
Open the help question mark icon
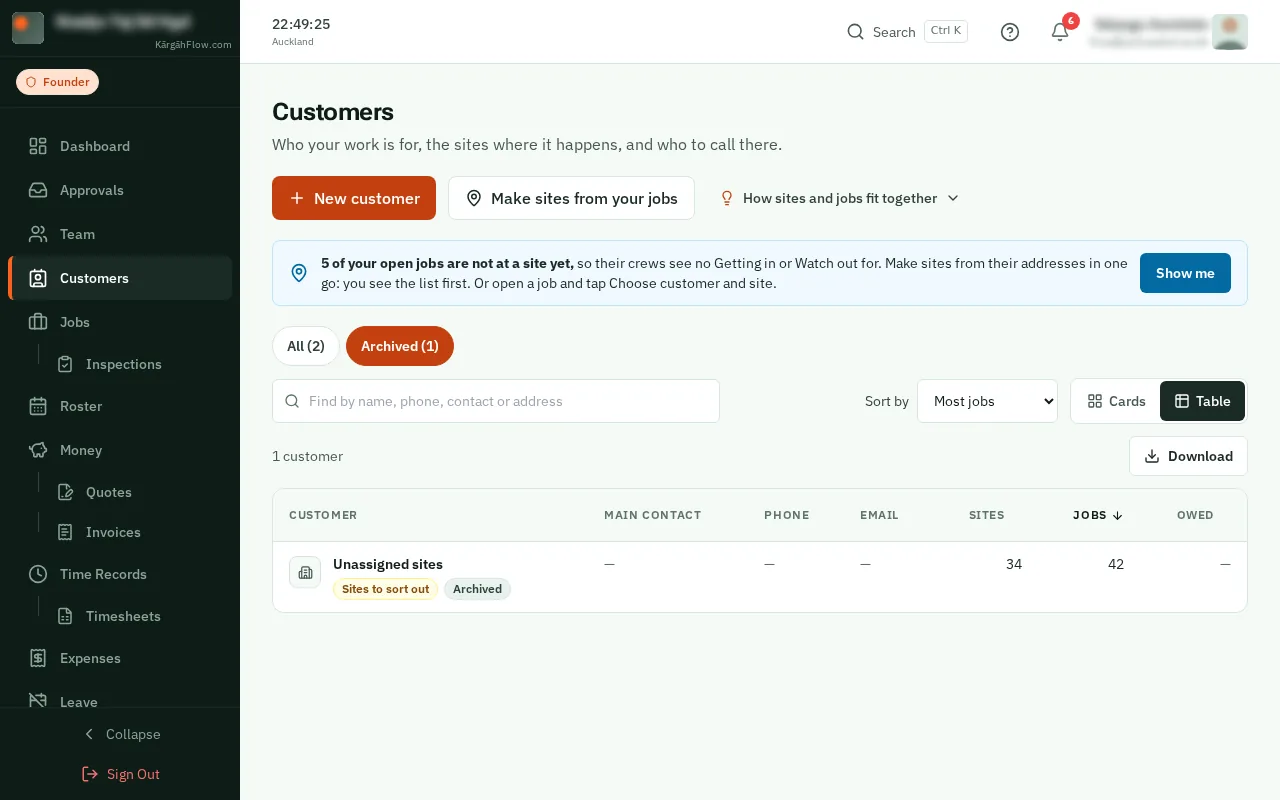tap(1010, 32)
